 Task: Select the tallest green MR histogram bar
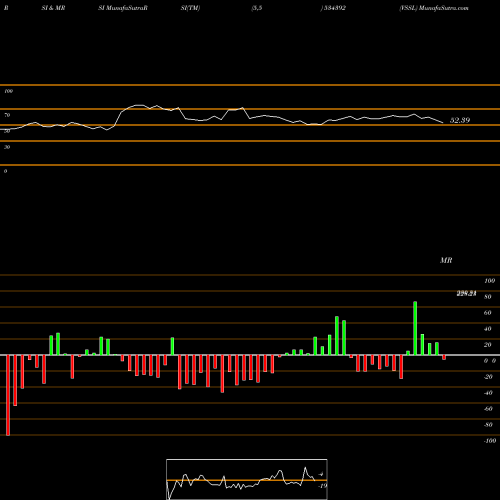415,328
